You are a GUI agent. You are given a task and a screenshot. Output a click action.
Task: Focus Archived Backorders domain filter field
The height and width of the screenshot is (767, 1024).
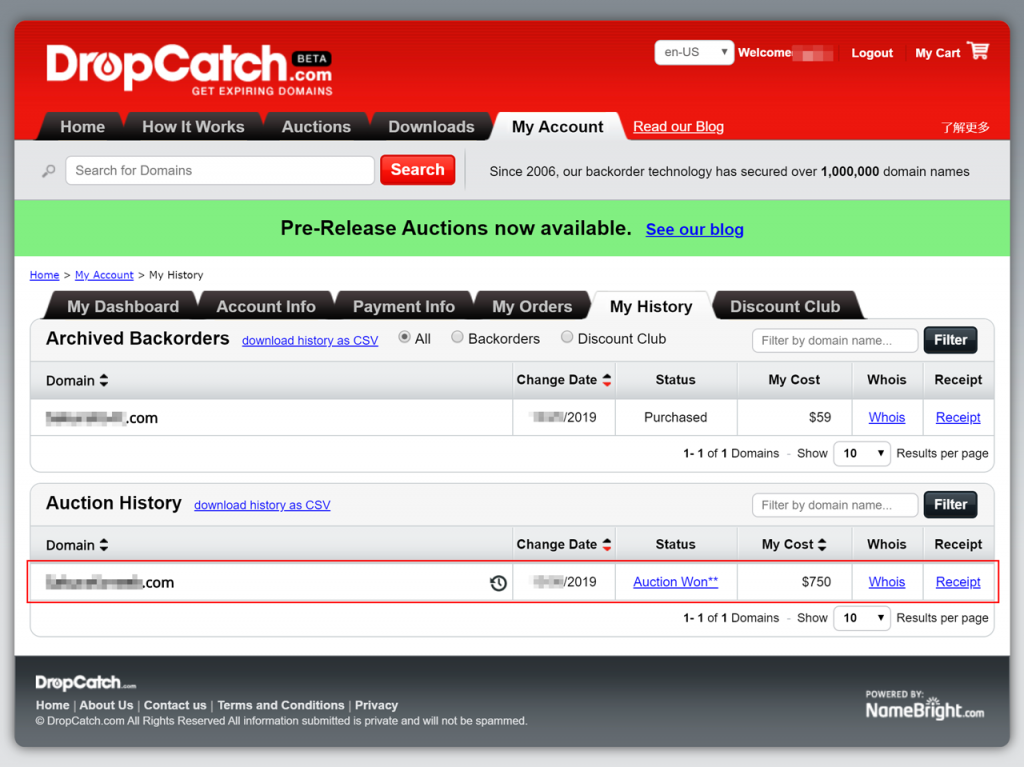(x=835, y=340)
